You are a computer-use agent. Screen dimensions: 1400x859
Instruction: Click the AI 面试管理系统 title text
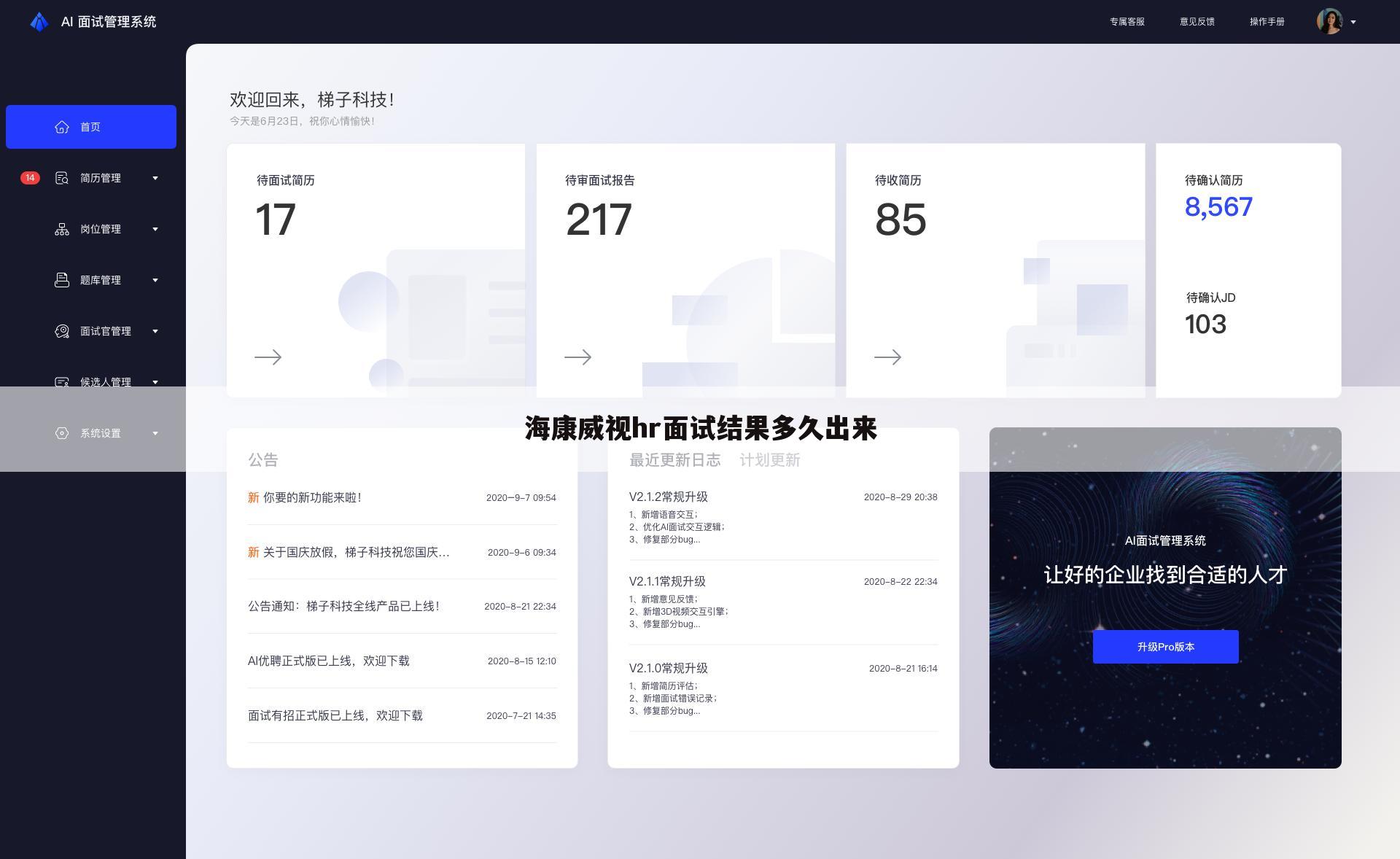[x=109, y=22]
